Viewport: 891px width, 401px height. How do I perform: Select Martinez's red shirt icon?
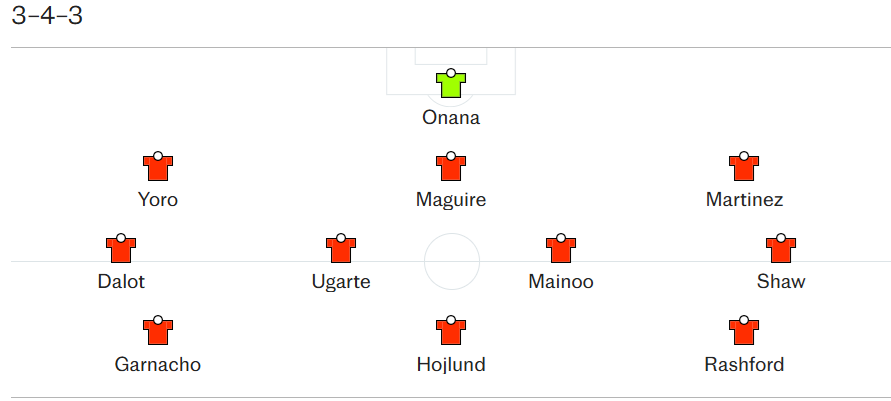point(744,167)
